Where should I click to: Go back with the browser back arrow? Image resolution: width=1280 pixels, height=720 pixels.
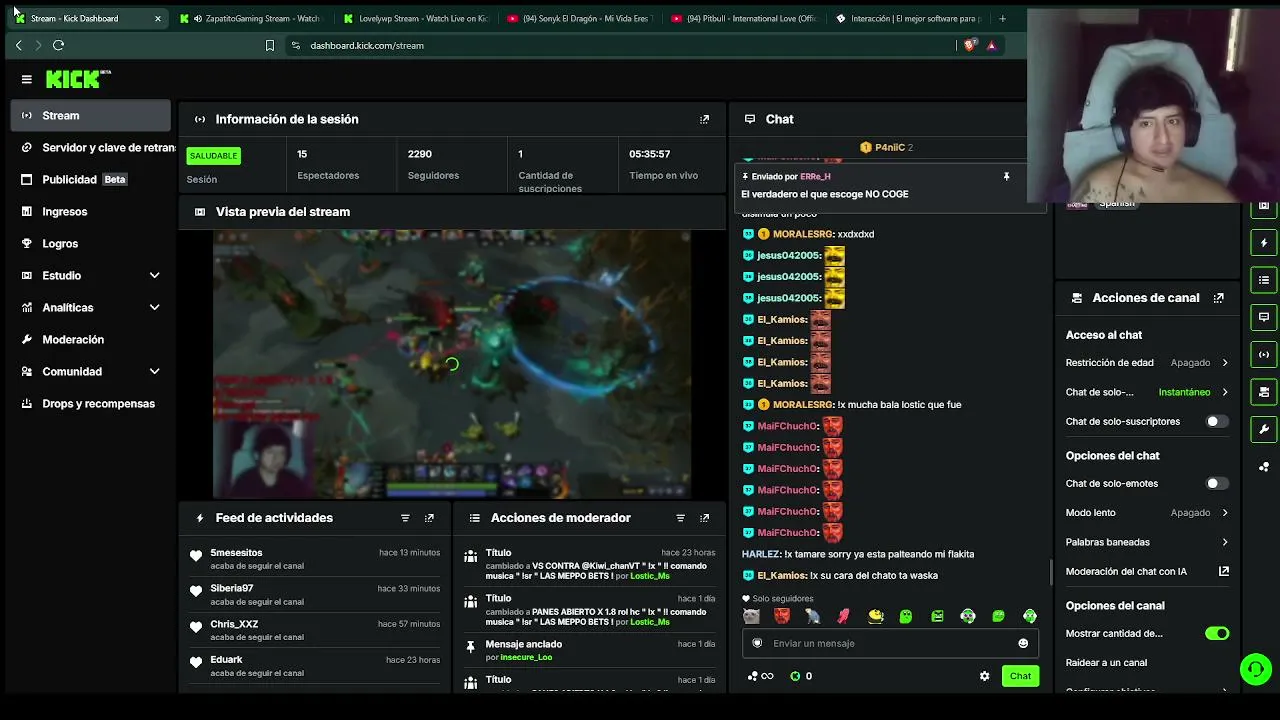click(x=18, y=45)
